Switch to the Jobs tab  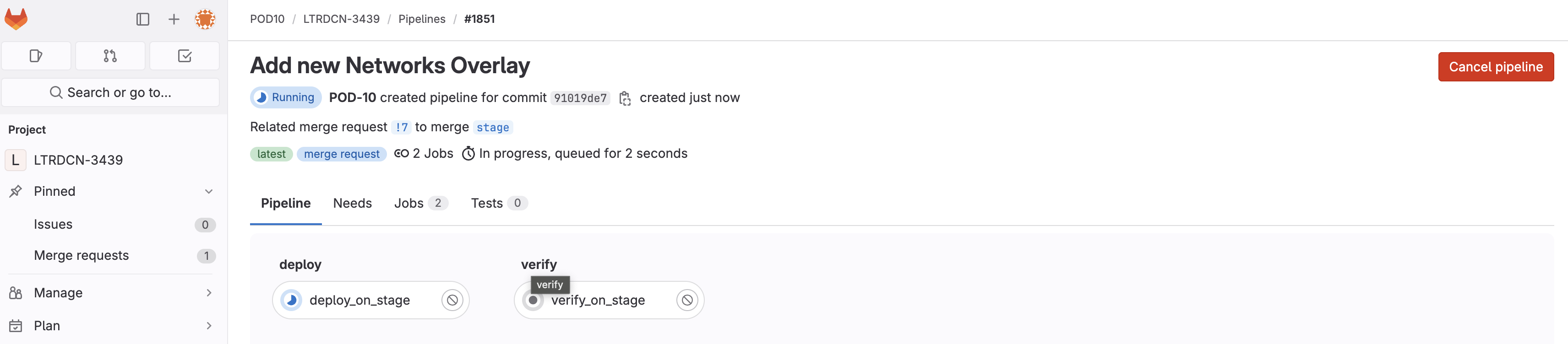pyautogui.click(x=420, y=204)
